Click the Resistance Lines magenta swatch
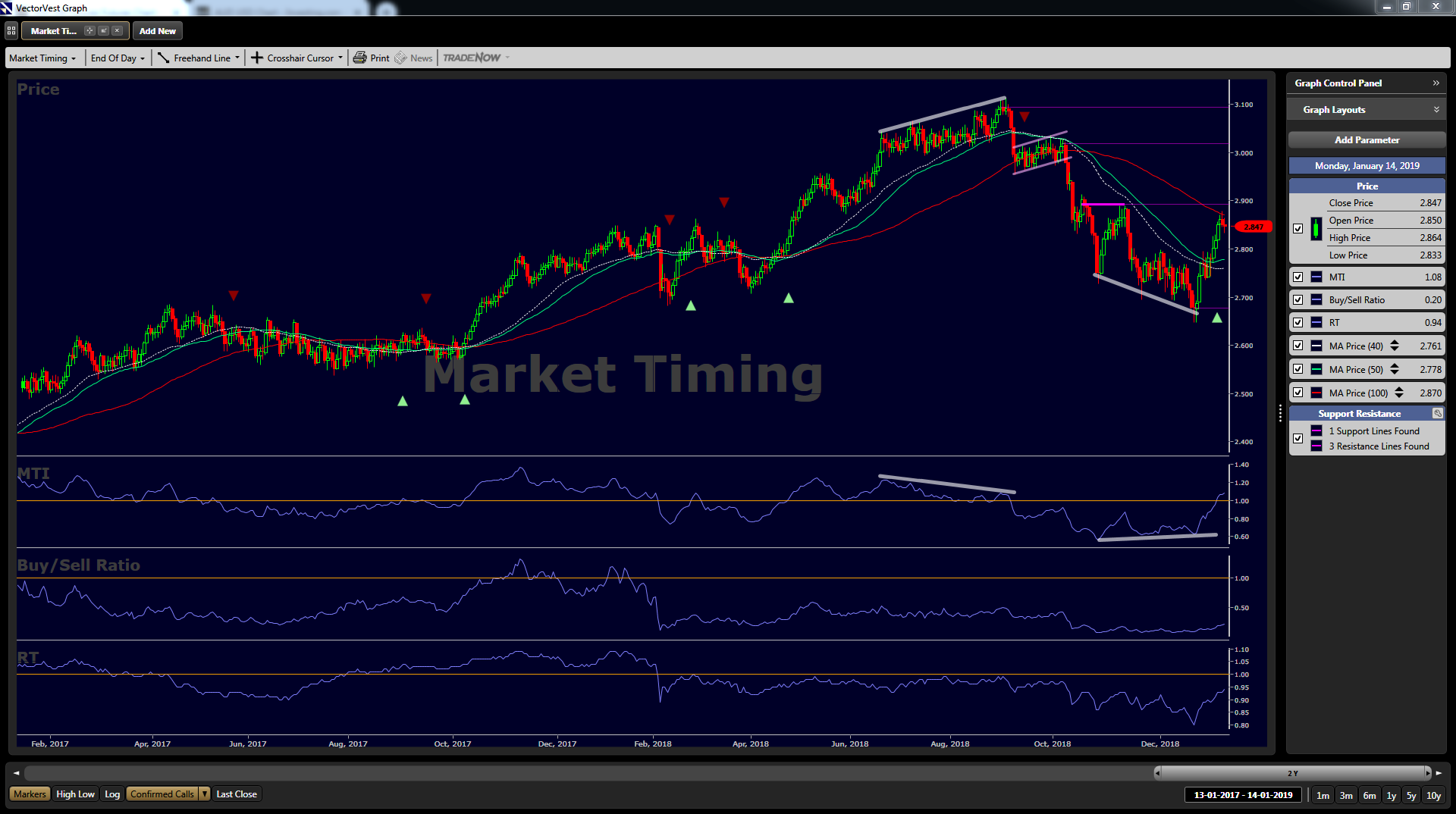Screen dimensions: 1456x814 pos(1316,446)
